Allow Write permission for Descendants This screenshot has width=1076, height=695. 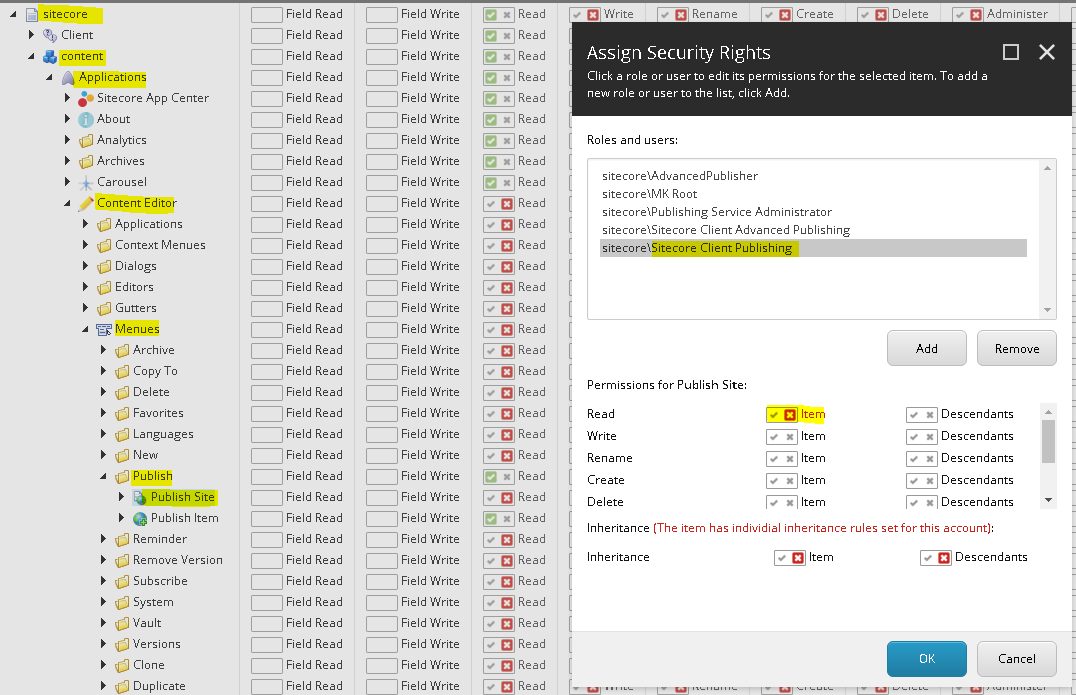point(914,437)
